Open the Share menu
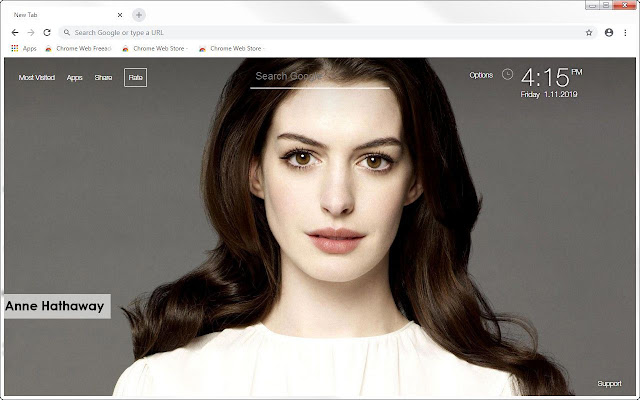This screenshot has height=400, width=640. [x=103, y=78]
